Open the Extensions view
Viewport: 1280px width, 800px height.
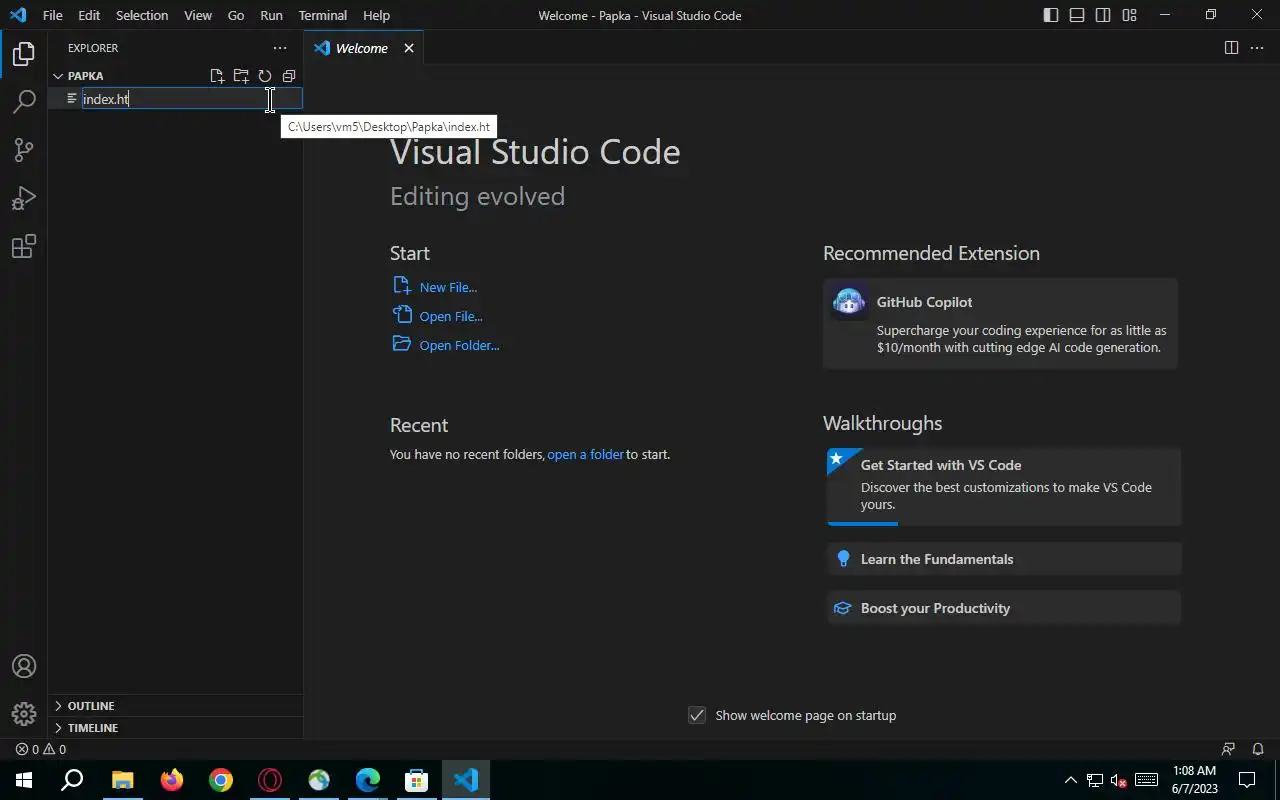[x=24, y=246]
